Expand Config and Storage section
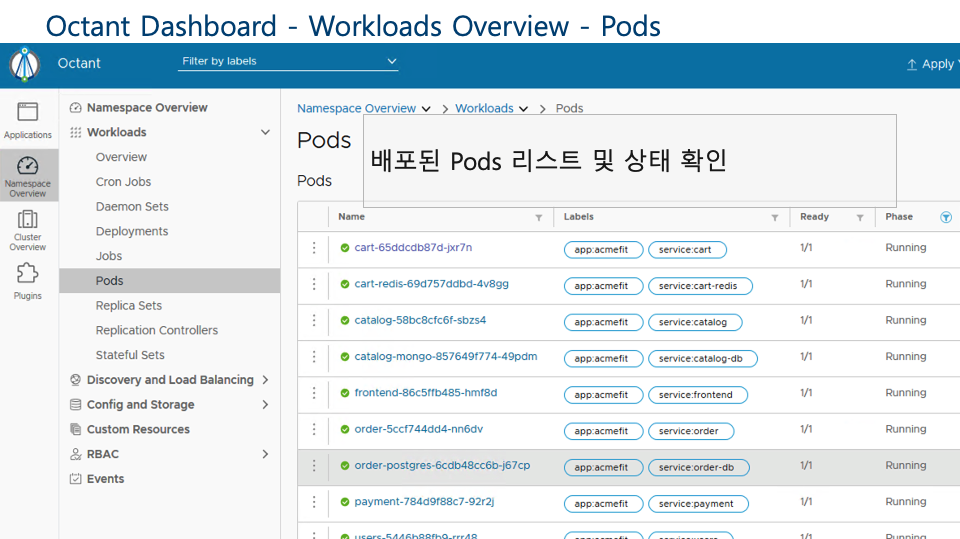 tap(265, 404)
